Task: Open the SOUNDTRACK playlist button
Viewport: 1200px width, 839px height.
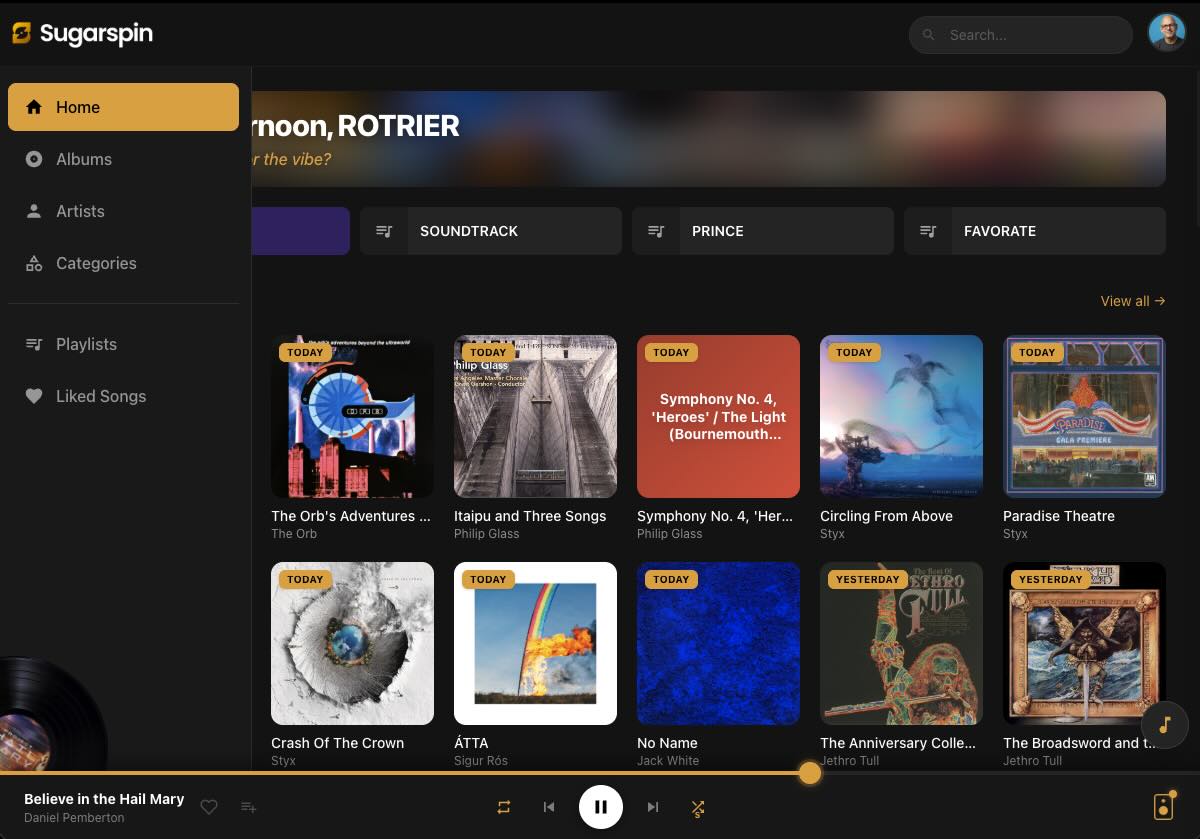Action: coord(491,231)
